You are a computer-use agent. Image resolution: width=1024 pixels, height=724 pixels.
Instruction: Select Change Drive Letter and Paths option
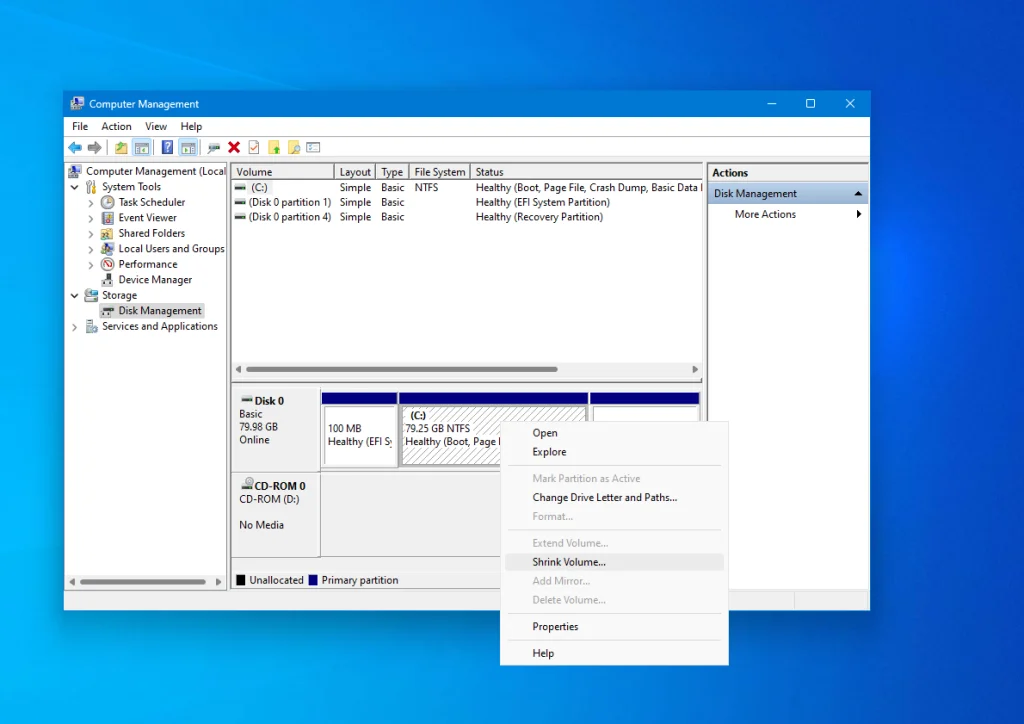[x=604, y=497]
